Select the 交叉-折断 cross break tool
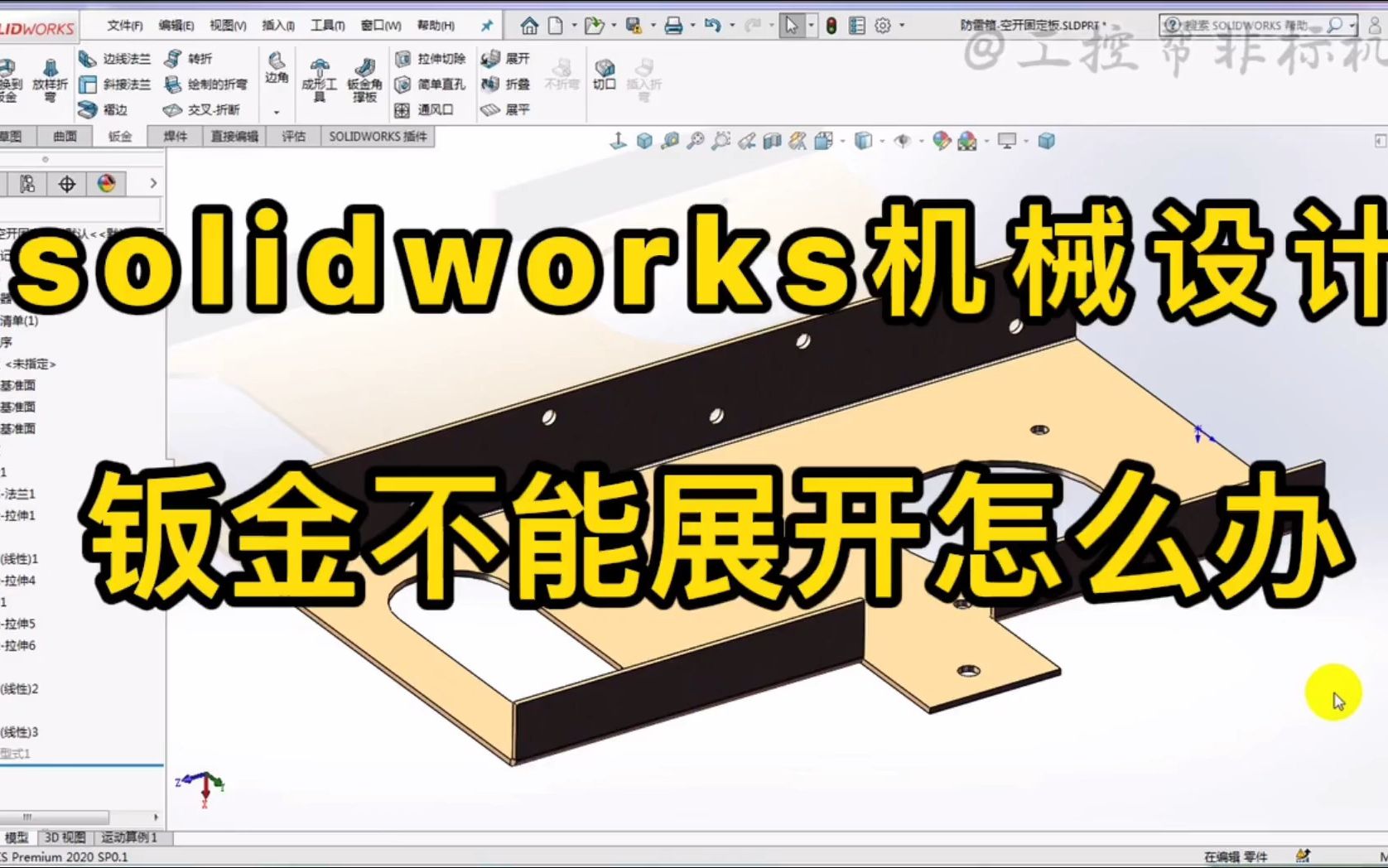1388x868 pixels. coord(201,109)
